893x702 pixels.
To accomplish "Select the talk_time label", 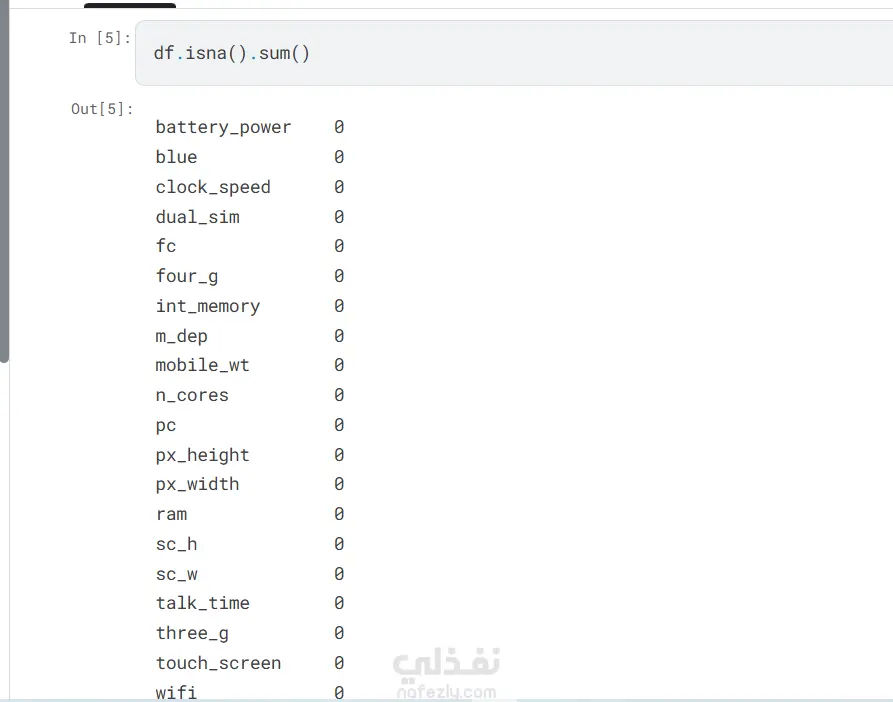I will [202, 603].
